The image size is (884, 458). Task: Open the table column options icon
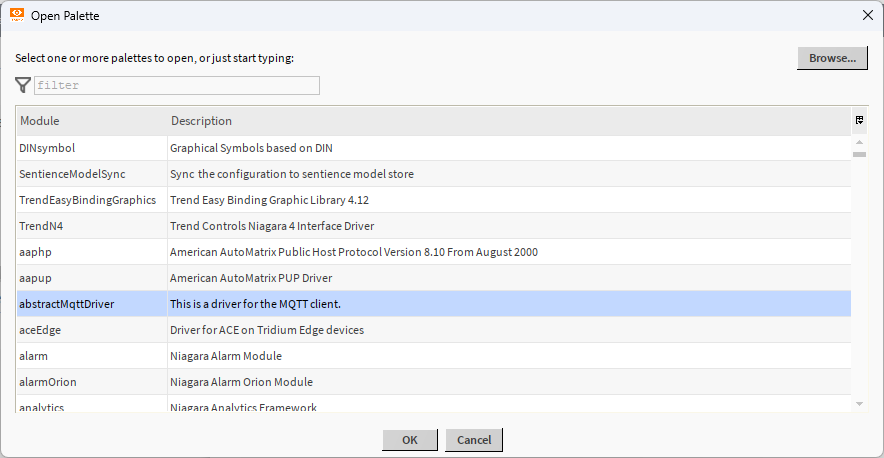coord(859,120)
